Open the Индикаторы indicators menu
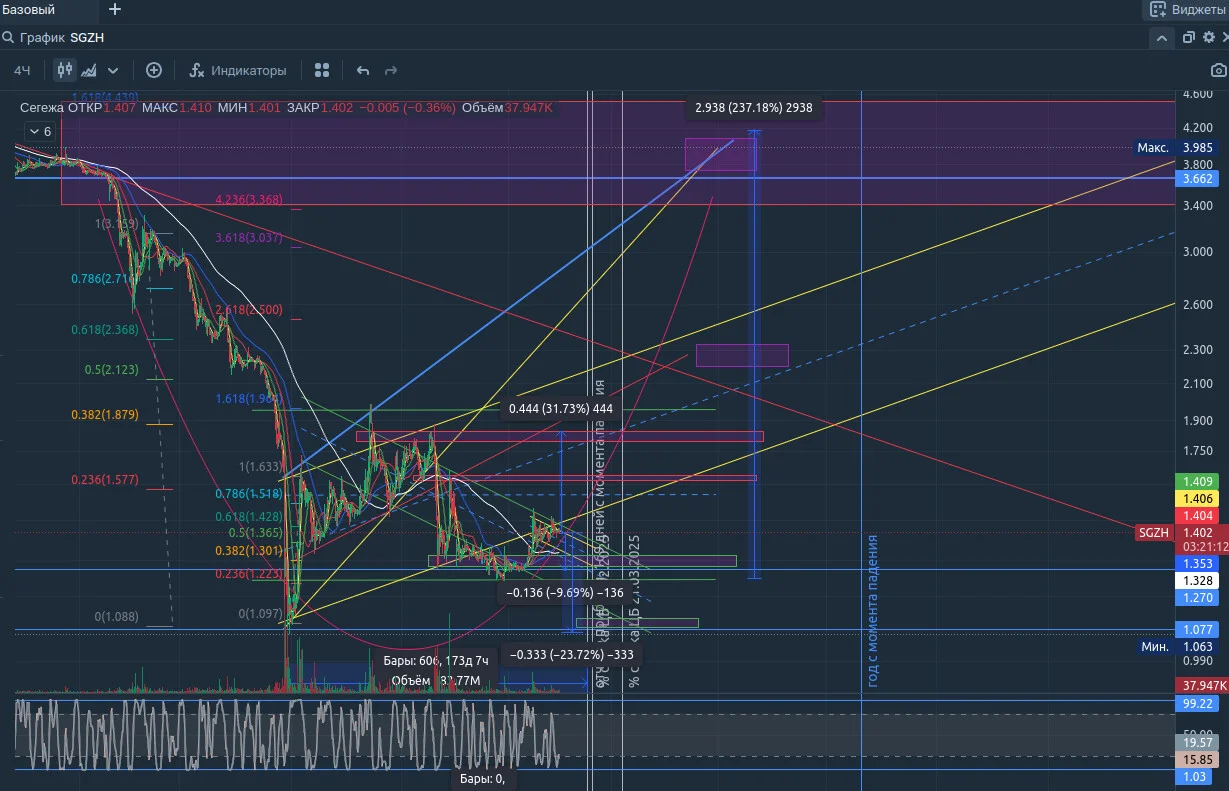The image size is (1229, 791). 238,70
